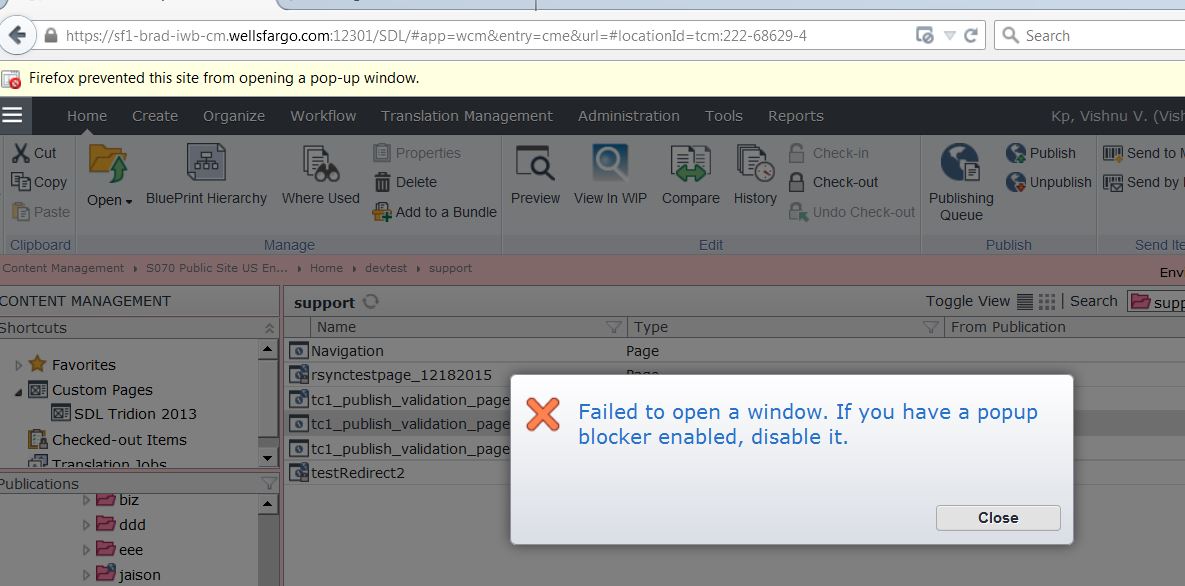1185x586 pixels.
Task: Open the Open dropdown arrow
Action: pyautogui.click(x=129, y=201)
